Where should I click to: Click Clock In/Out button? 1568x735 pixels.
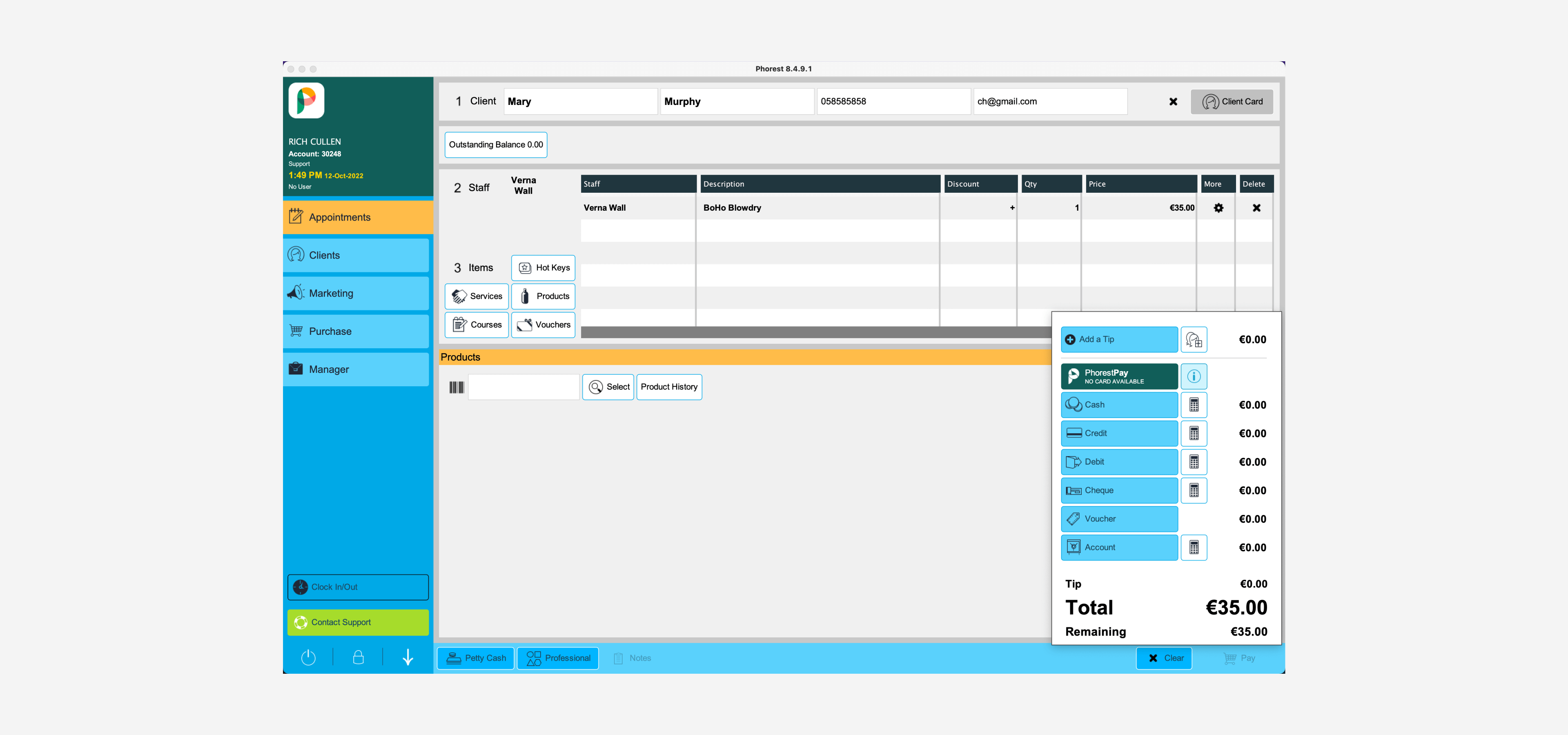(358, 587)
